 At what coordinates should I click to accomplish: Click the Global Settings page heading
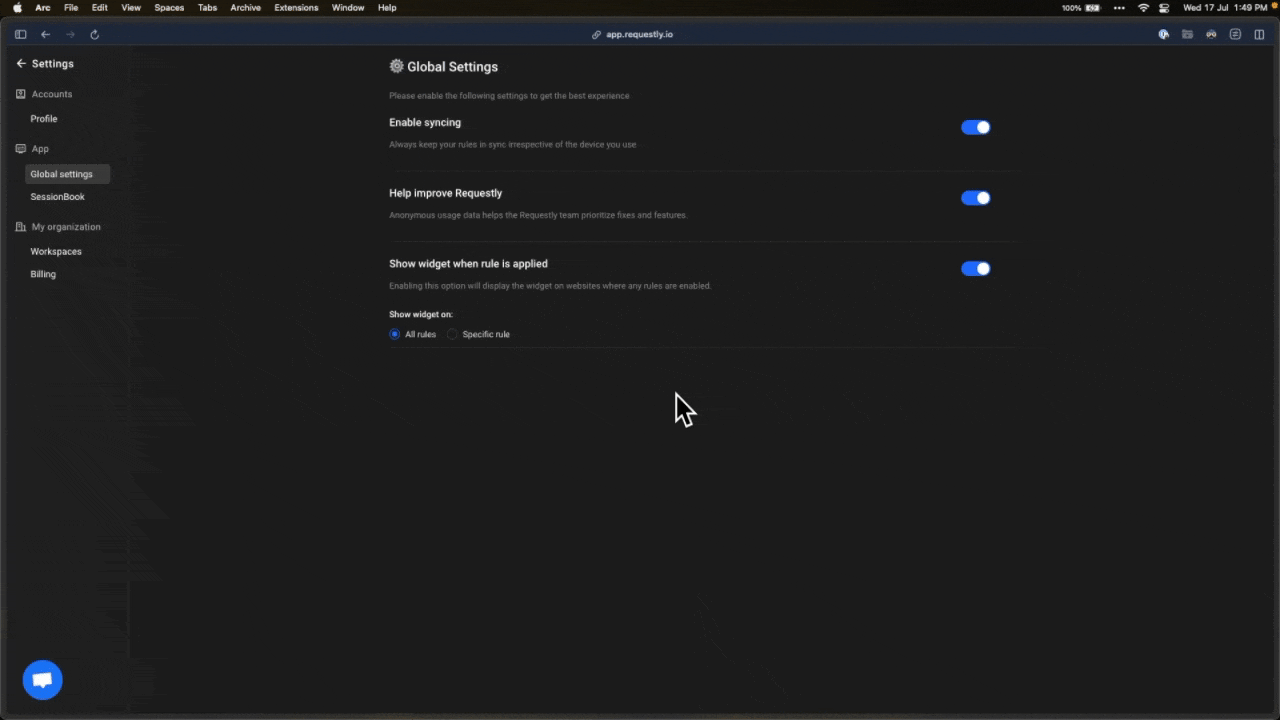[452, 67]
